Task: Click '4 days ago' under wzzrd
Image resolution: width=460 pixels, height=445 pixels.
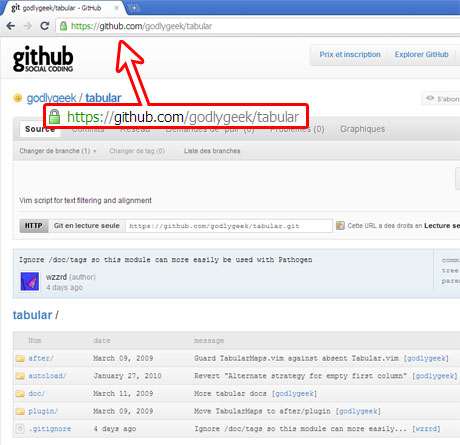Action: (x=64, y=287)
